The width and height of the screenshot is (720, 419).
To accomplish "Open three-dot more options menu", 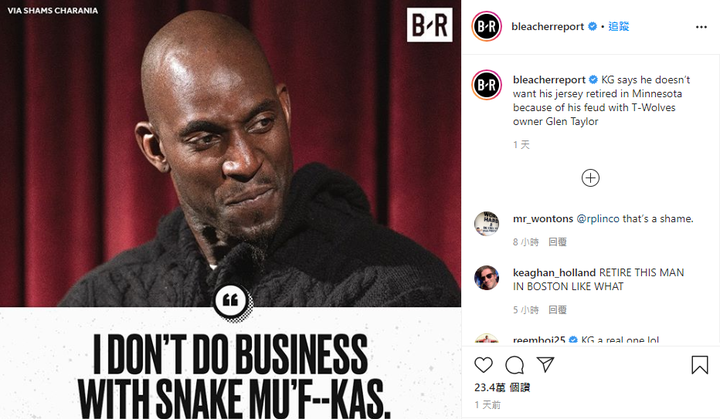I will coord(701,27).
